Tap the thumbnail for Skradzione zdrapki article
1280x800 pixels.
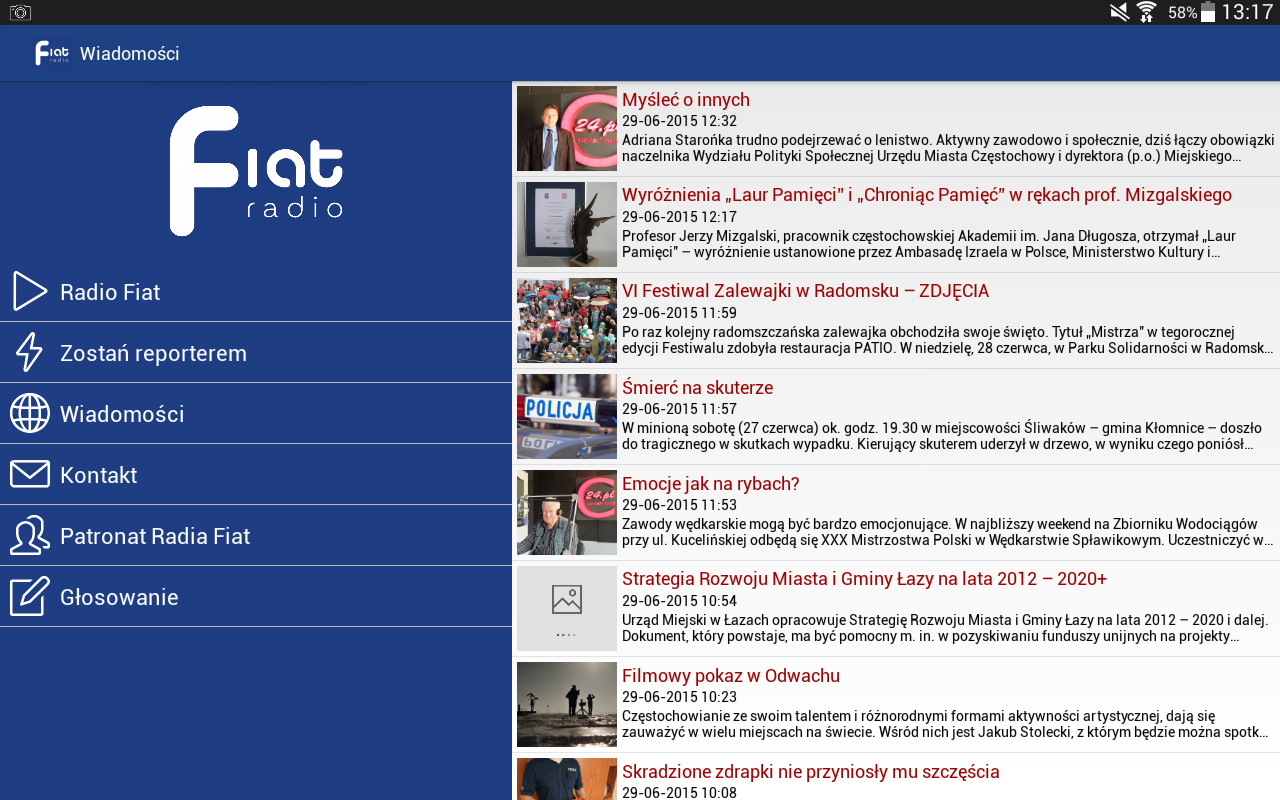tap(567, 779)
